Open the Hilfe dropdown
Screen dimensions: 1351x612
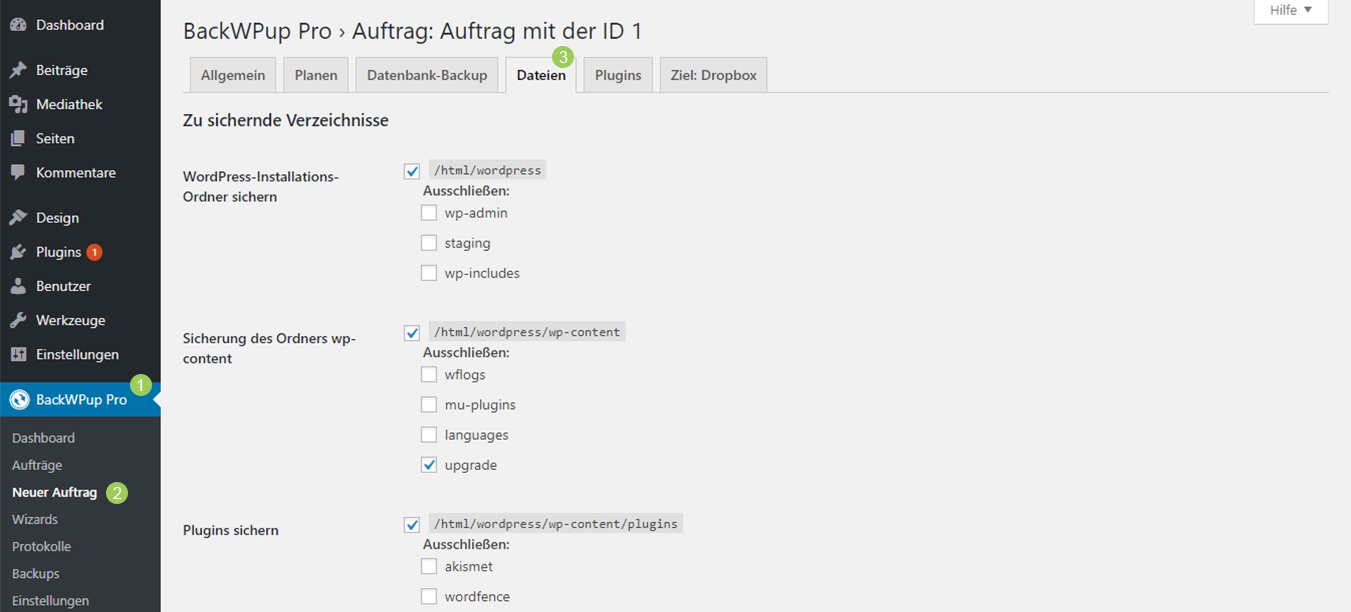click(x=1290, y=10)
